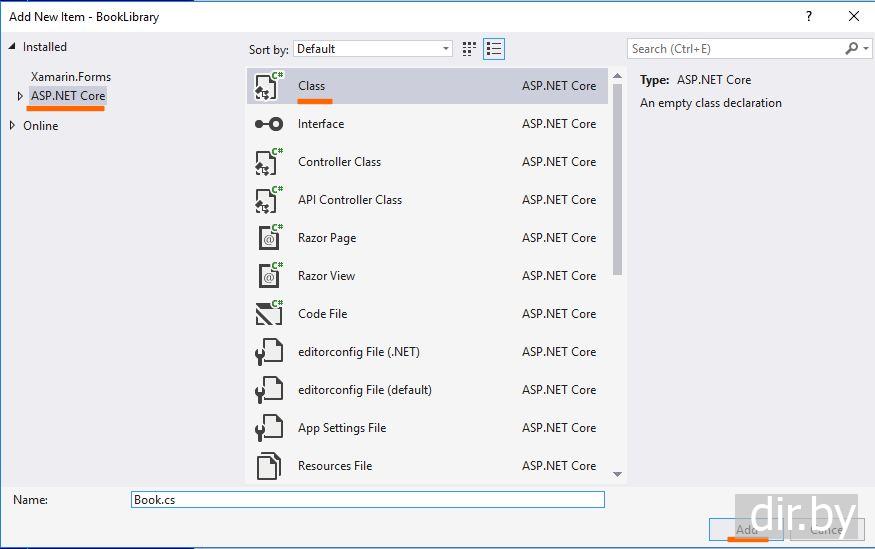Choose the Controller Class icon
This screenshot has width=875, height=549.
coord(268,162)
